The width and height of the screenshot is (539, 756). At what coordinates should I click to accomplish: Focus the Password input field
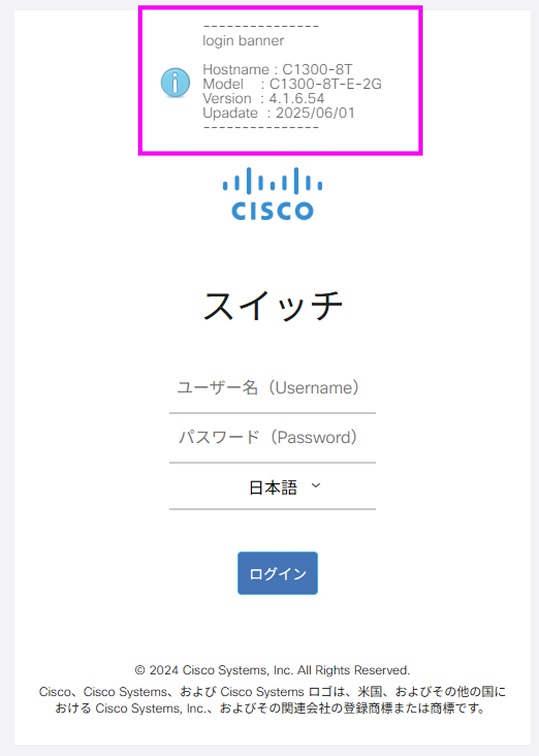[272, 438]
